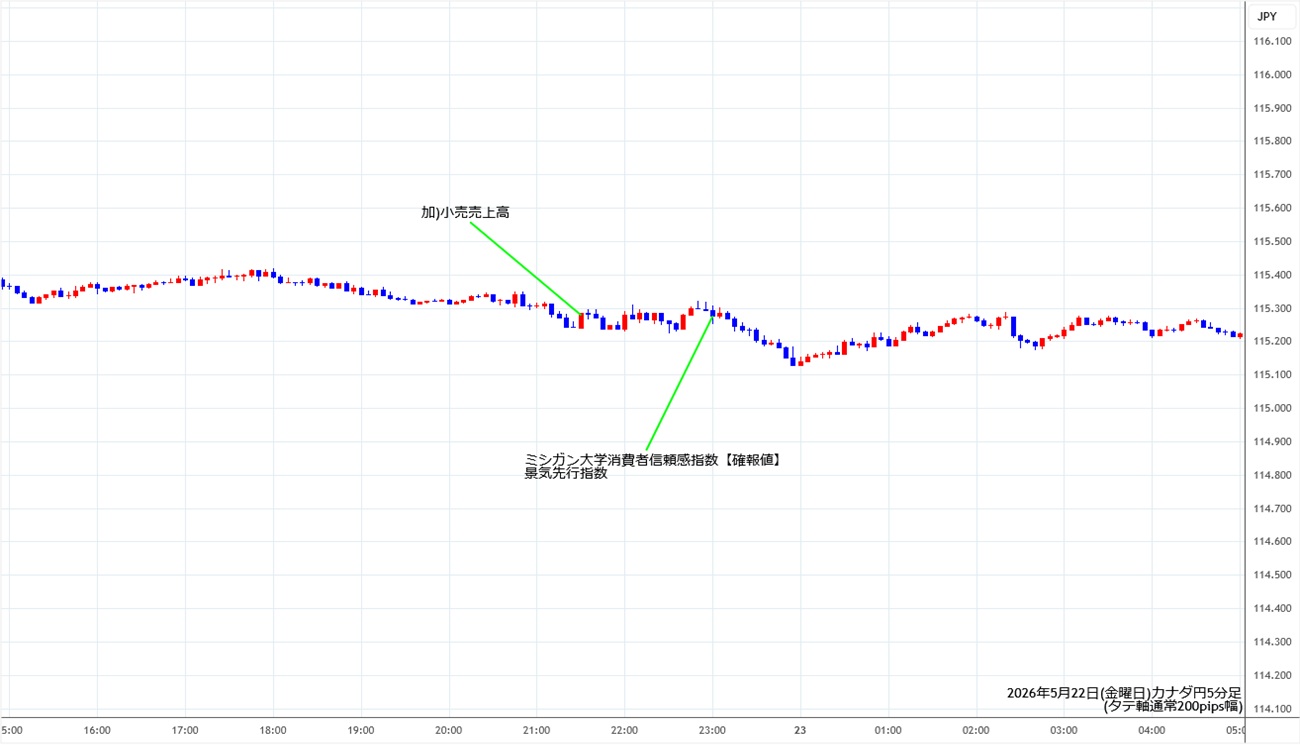1300x745 pixels.
Task: Click the 114.700 price label
Action: [x=1272, y=508]
